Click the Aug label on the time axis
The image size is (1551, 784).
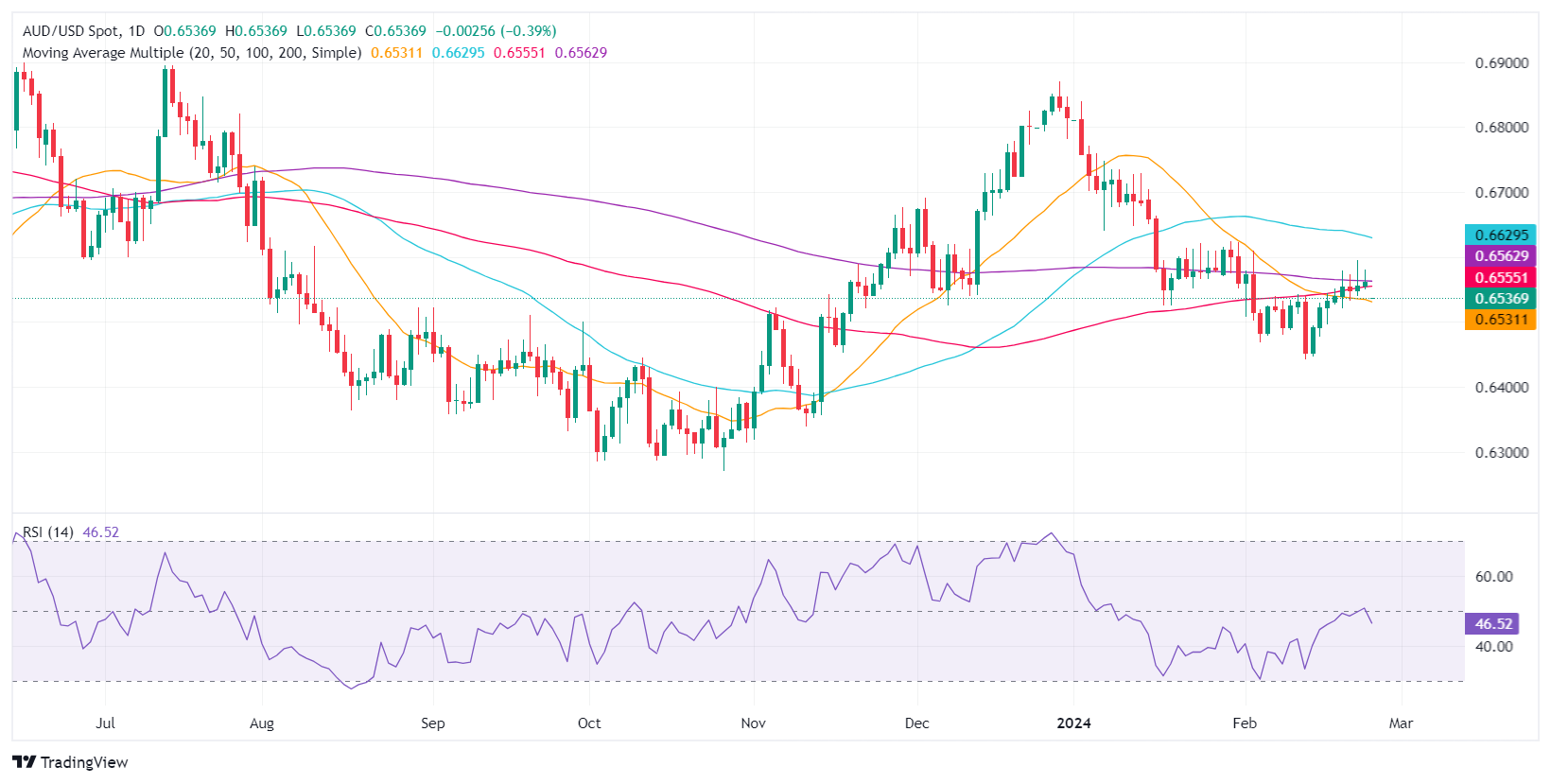(x=261, y=723)
